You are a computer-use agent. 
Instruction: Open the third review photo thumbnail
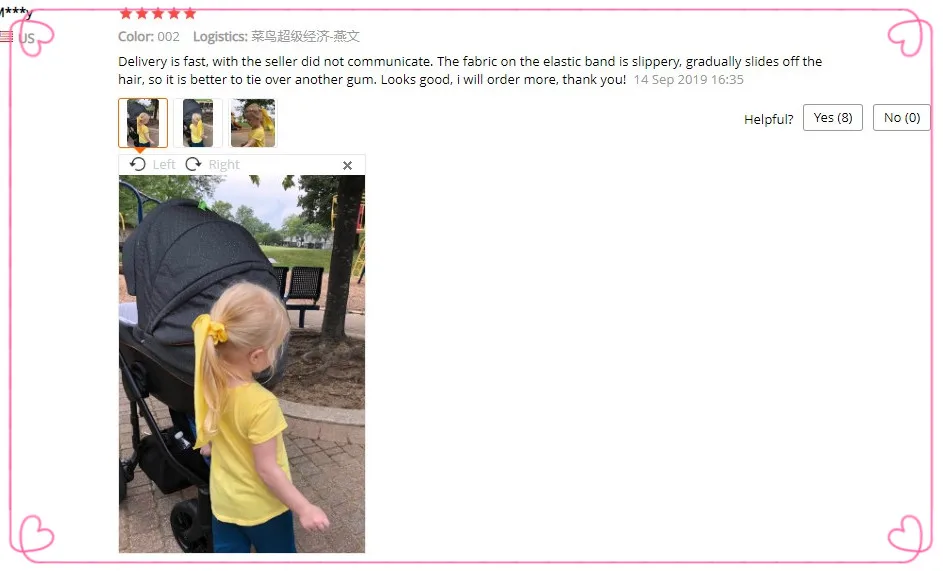point(253,123)
